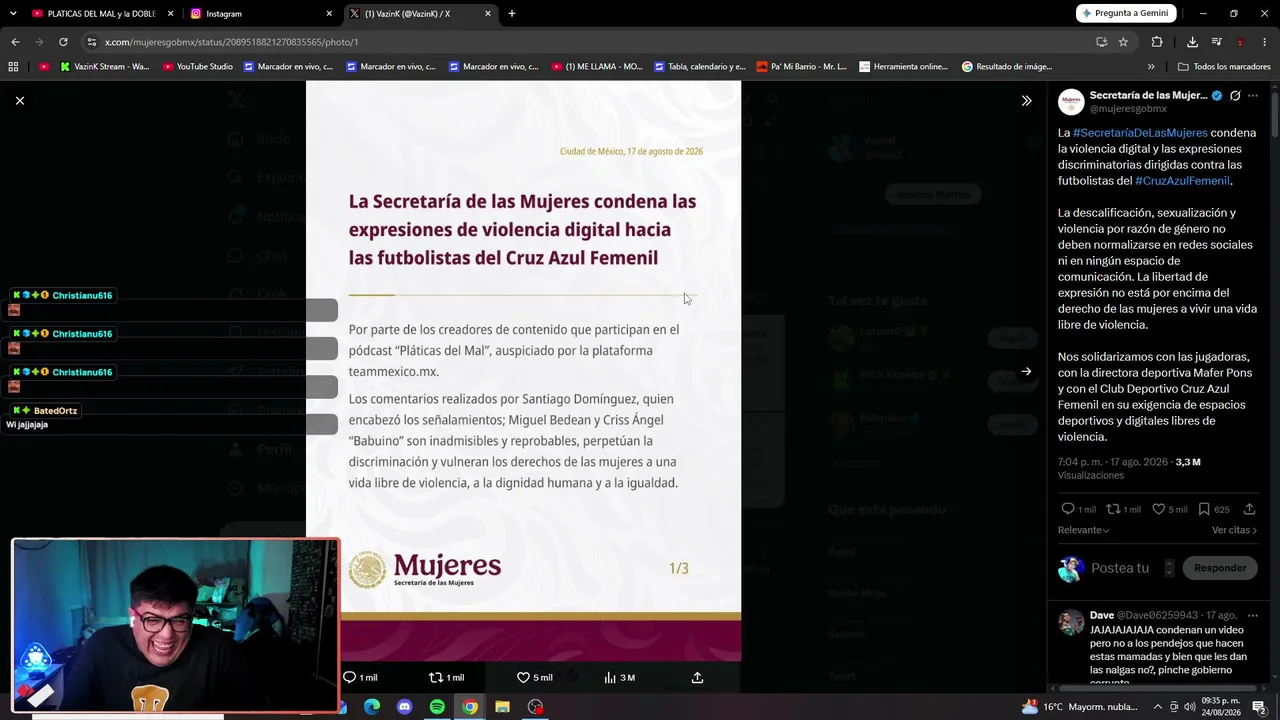
Task: Click the reply icon below the photo
Action: click(x=349, y=677)
